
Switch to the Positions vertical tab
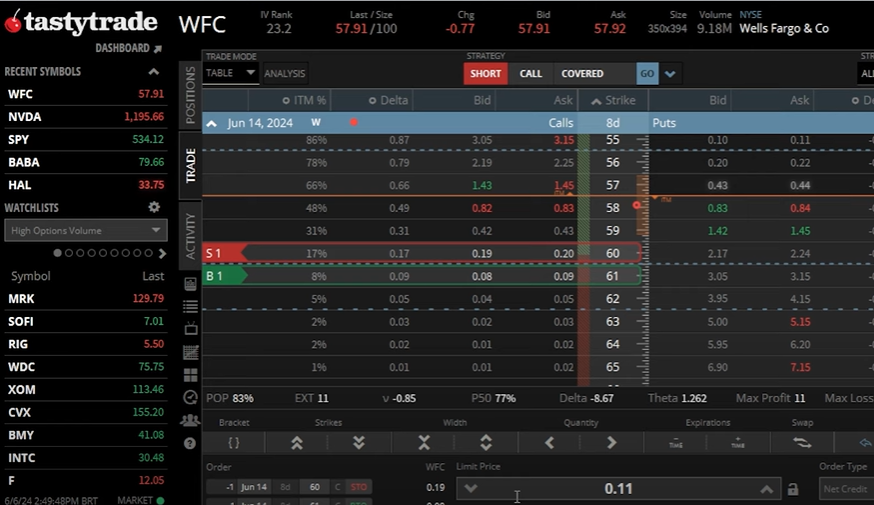(x=190, y=96)
